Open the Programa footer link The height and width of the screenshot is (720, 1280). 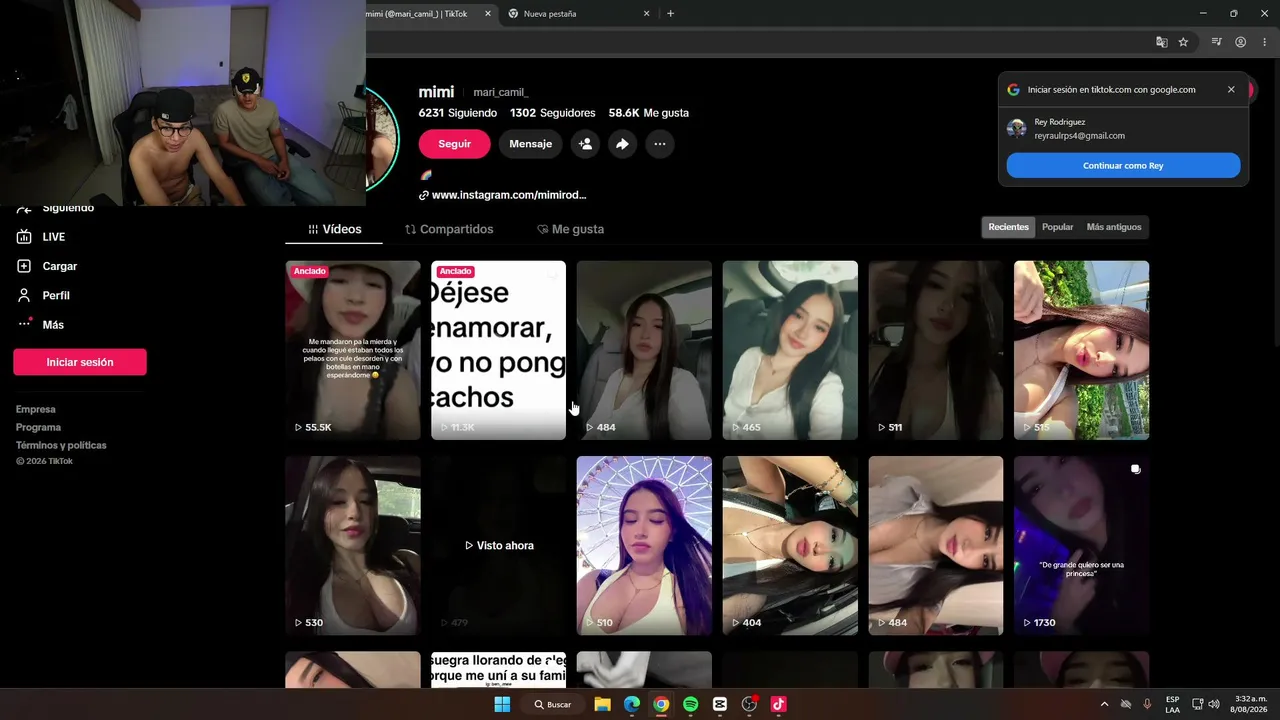pos(38,427)
